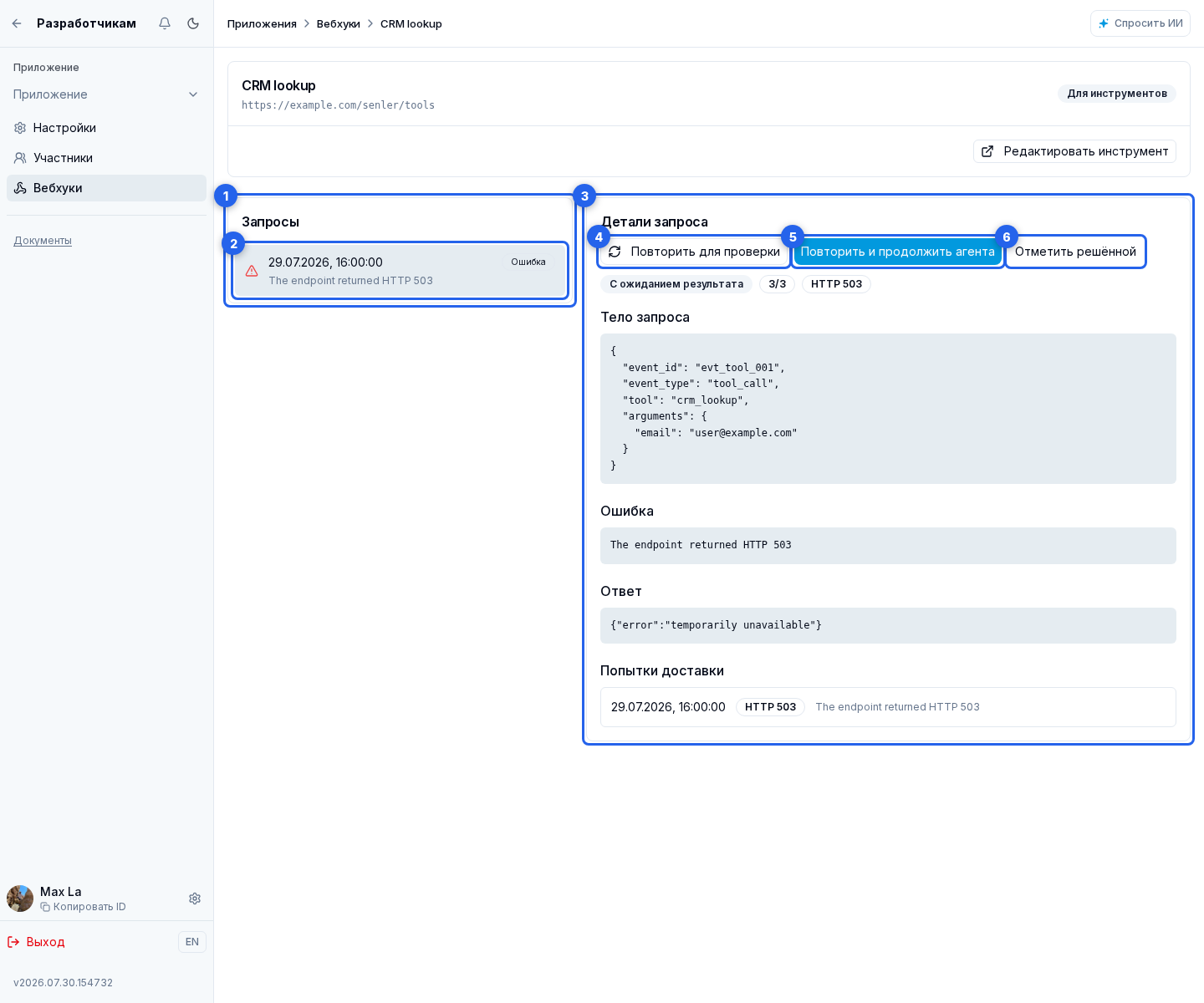The width and height of the screenshot is (1204, 1003).
Task: Click the copy icon by Копировать ID
Action: point(45,907)
